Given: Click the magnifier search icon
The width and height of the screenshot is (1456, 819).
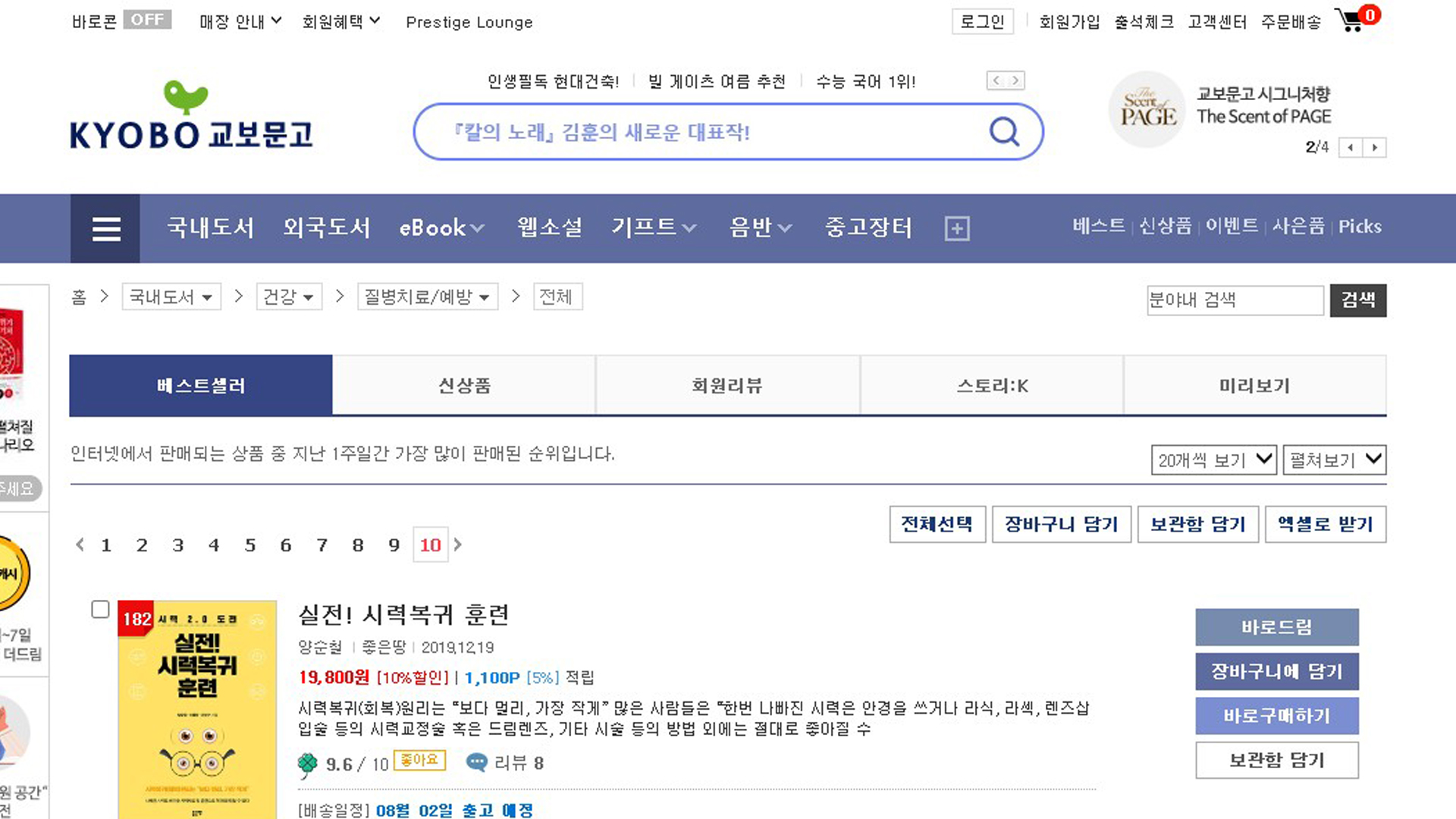Looking at the screenshot, I should pyautogui.click(x=1004, y=132).
